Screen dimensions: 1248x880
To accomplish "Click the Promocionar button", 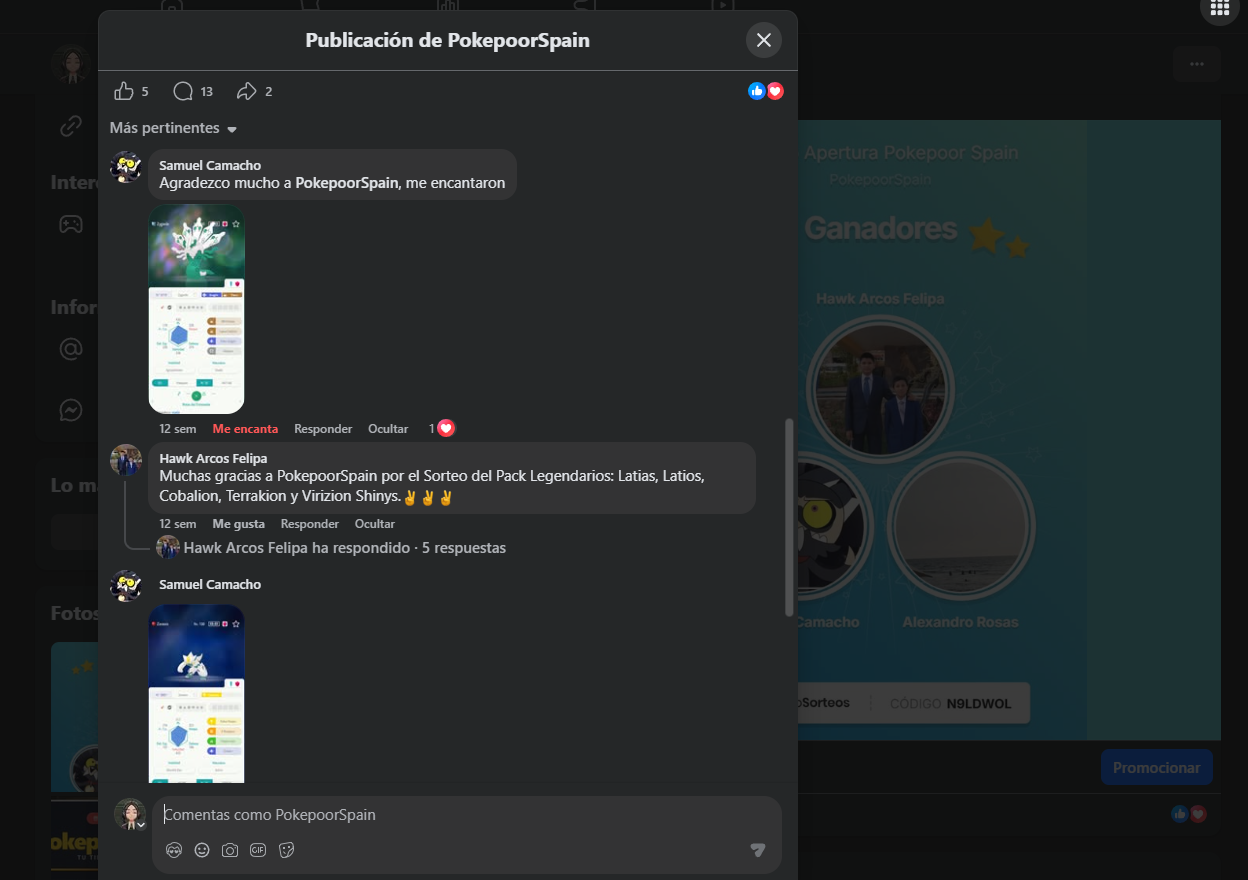I will tap(1156, 767).
